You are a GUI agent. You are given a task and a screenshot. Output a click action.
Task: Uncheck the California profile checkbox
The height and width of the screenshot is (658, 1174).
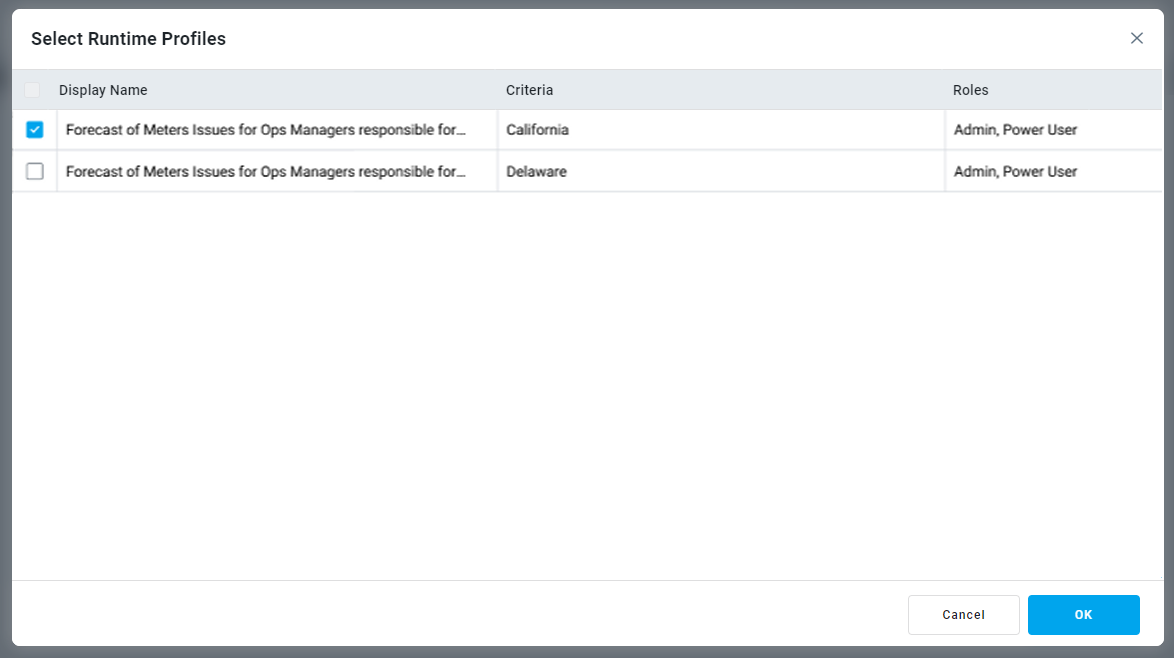tap(35, 130)
